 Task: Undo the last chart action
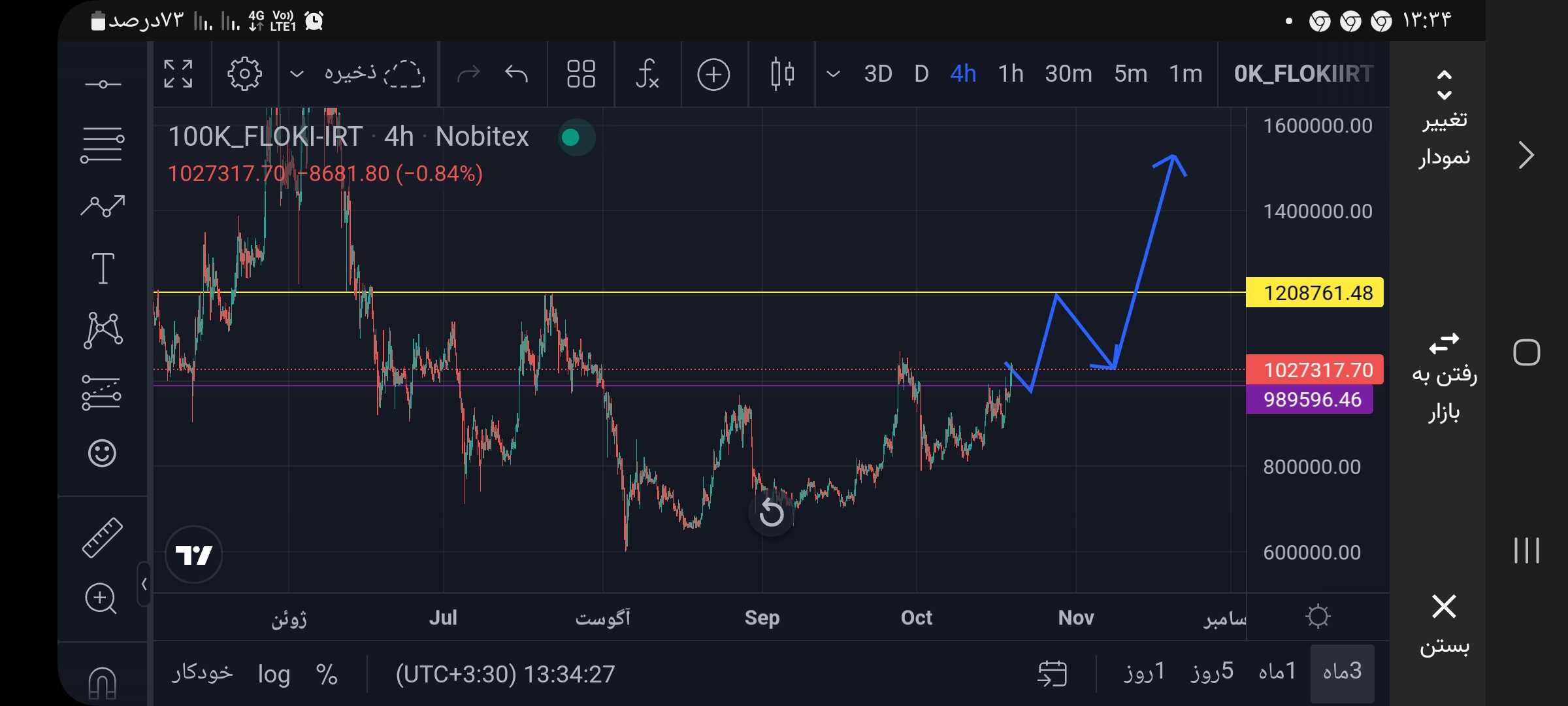click(x=516, y=74)
